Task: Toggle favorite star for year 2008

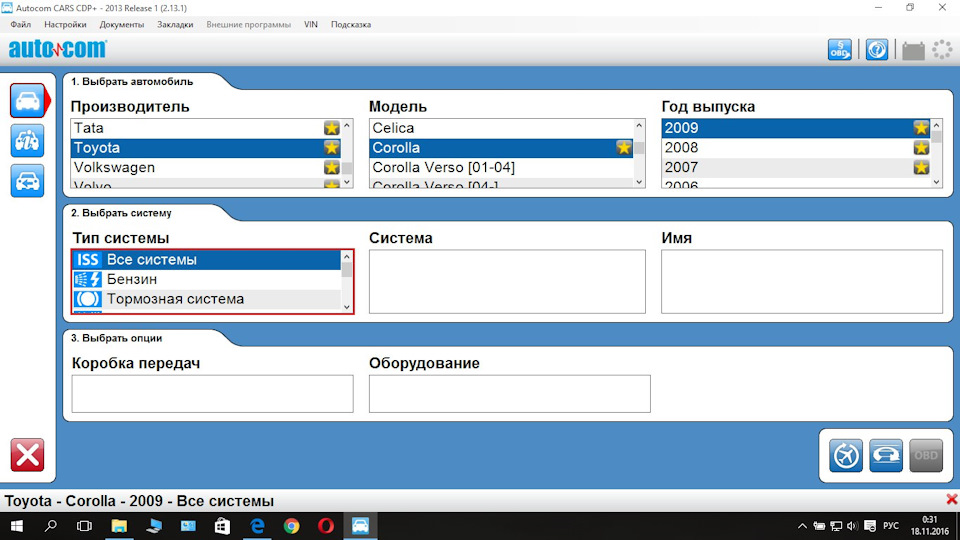Action: tap(921, 148)
